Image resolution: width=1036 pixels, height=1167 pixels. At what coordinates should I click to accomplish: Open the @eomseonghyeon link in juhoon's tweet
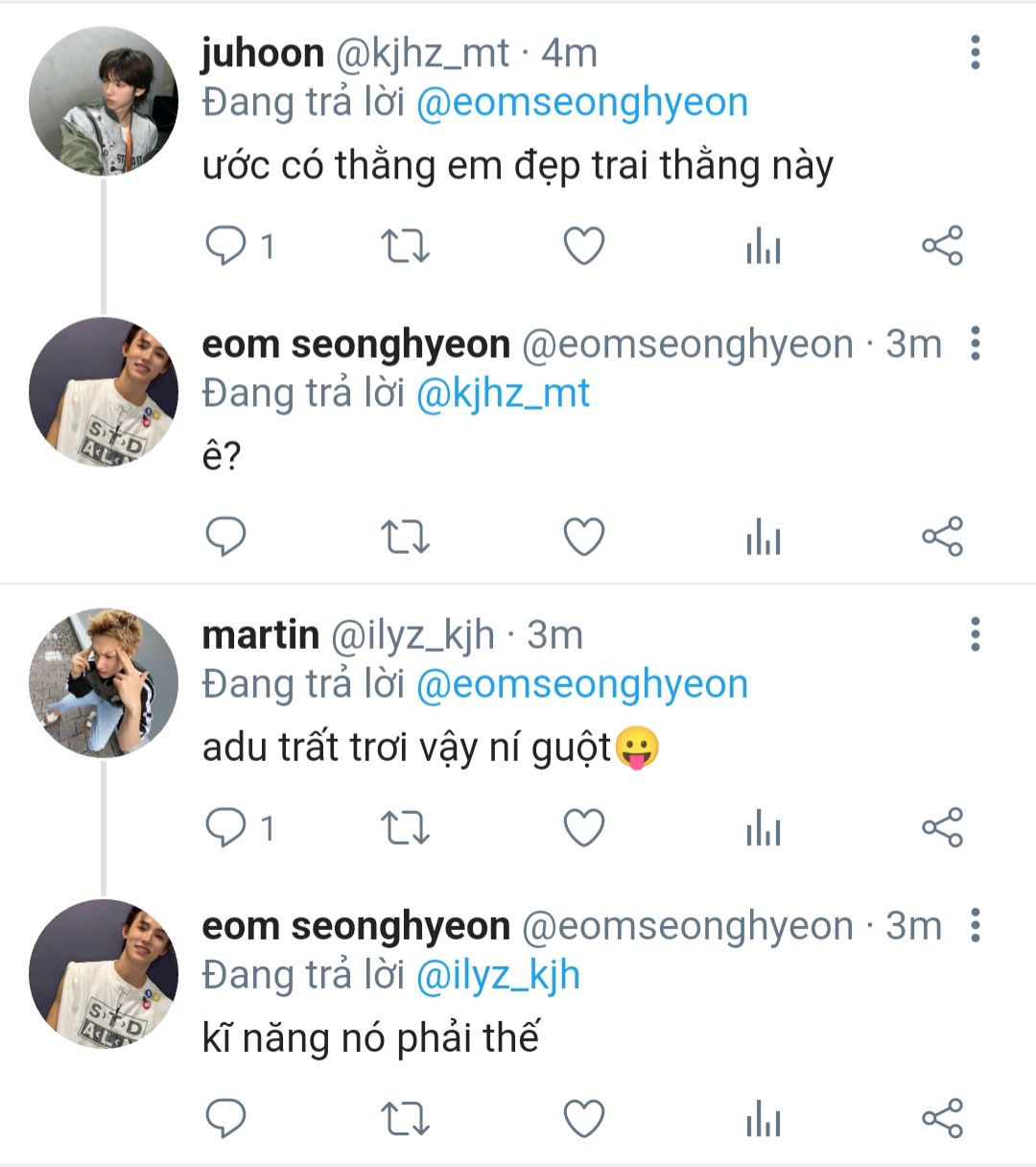coord(581,103)
